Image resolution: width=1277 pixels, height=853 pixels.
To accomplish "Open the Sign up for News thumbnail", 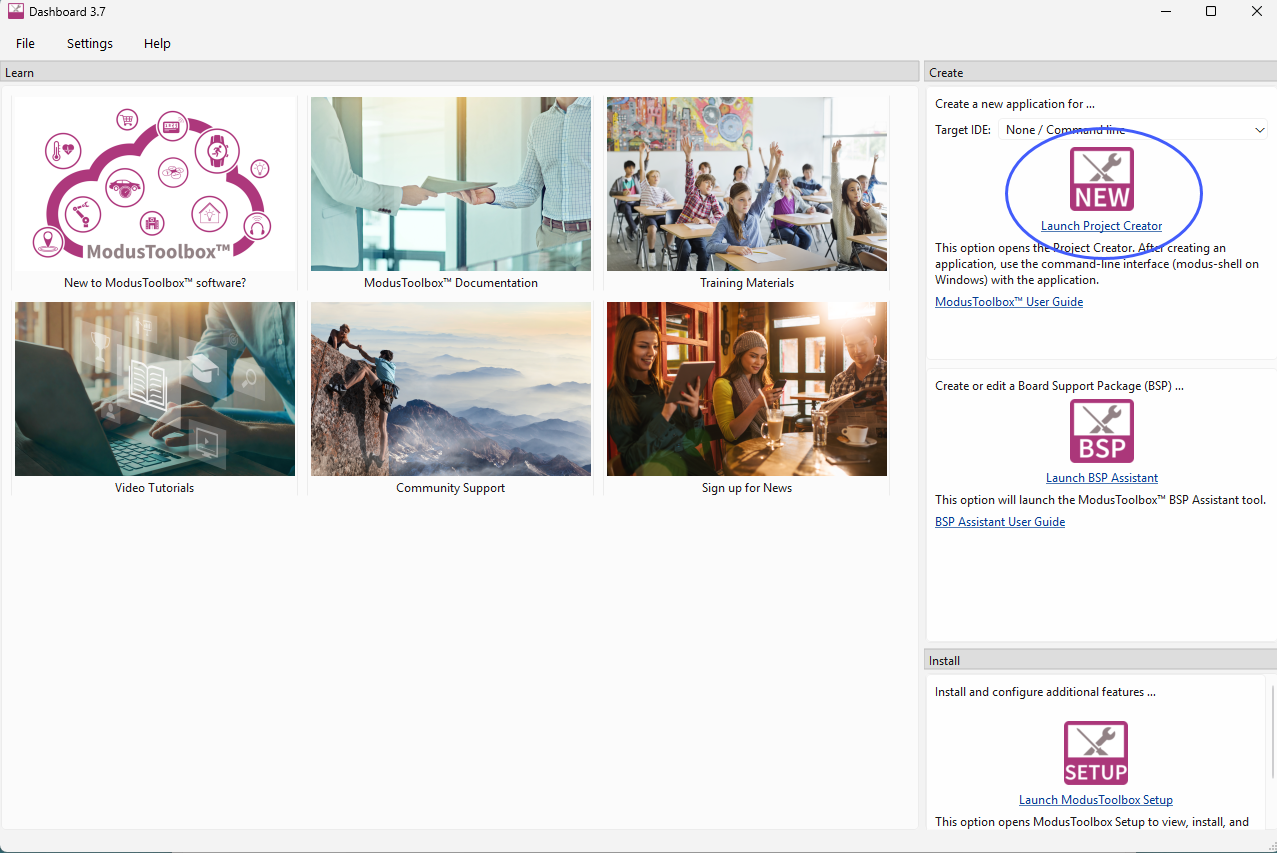I will click(747, 389).
